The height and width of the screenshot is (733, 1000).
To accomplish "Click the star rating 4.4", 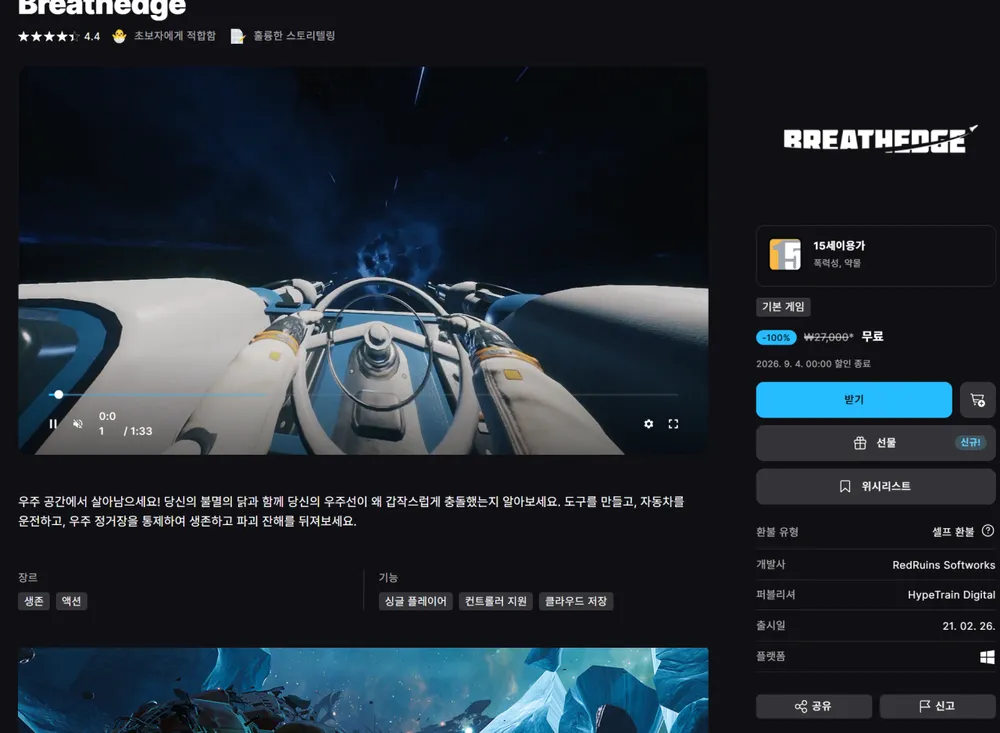I will click(x=59, y=36).
